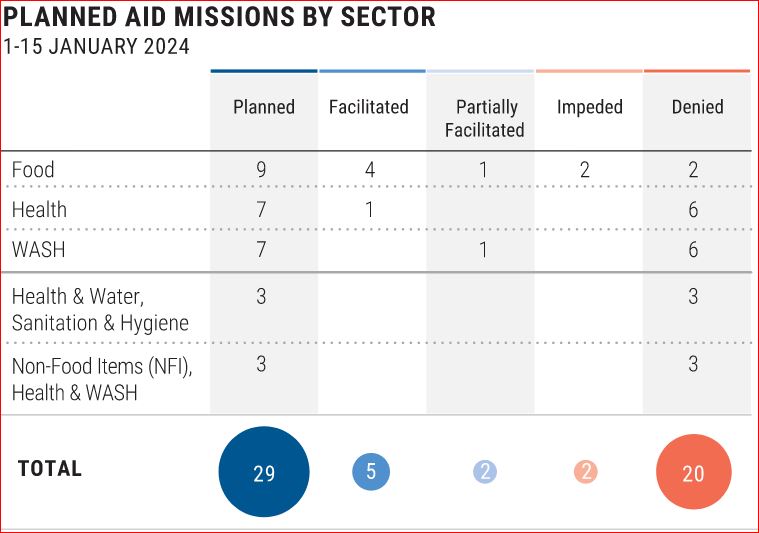Click the WASH row label
Viewport: 759px width, 533px height.
[x=38, y=250]
